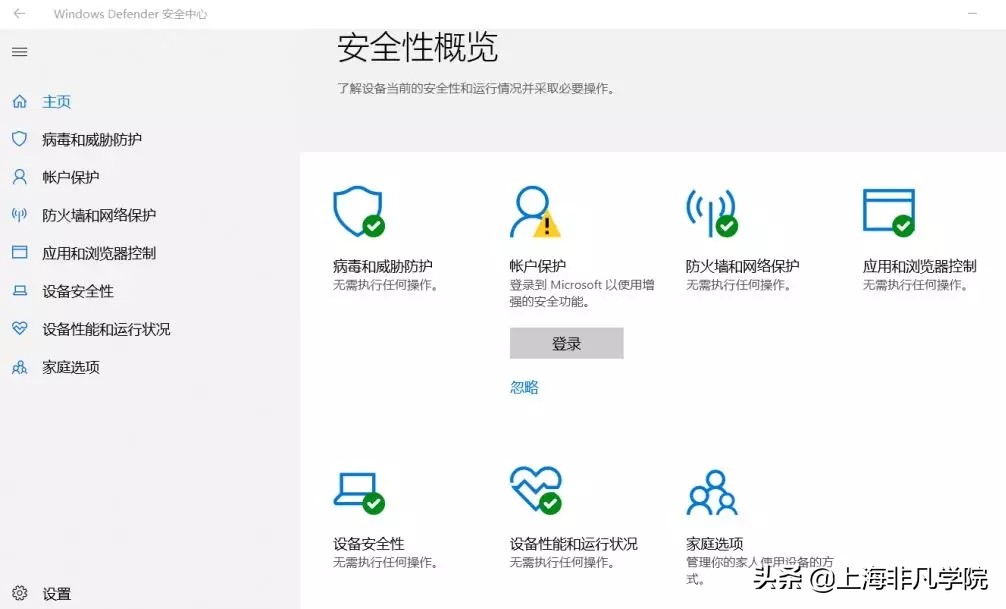This screenshot has width=1006, height=609.
Task: Collapse the navigation pane with the hamburger icon
Action: 19,51
